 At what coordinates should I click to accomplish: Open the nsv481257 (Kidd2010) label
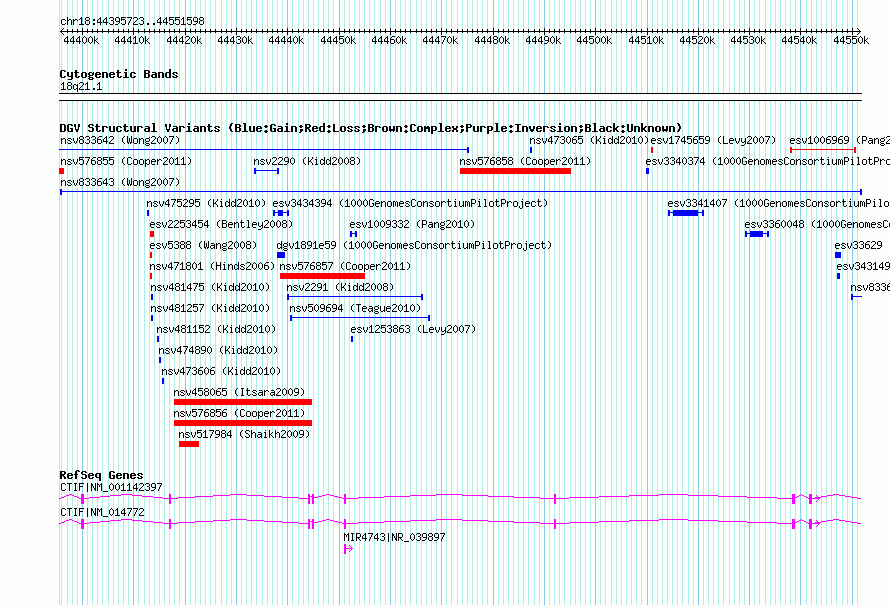click(210, 308)
